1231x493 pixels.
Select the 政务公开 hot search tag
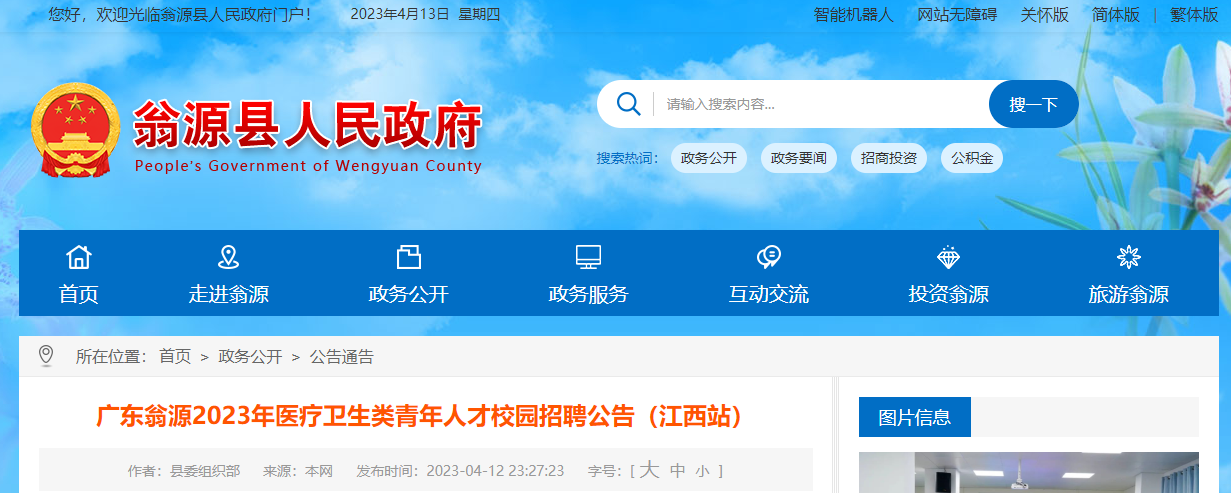click(x=709, y=158)
